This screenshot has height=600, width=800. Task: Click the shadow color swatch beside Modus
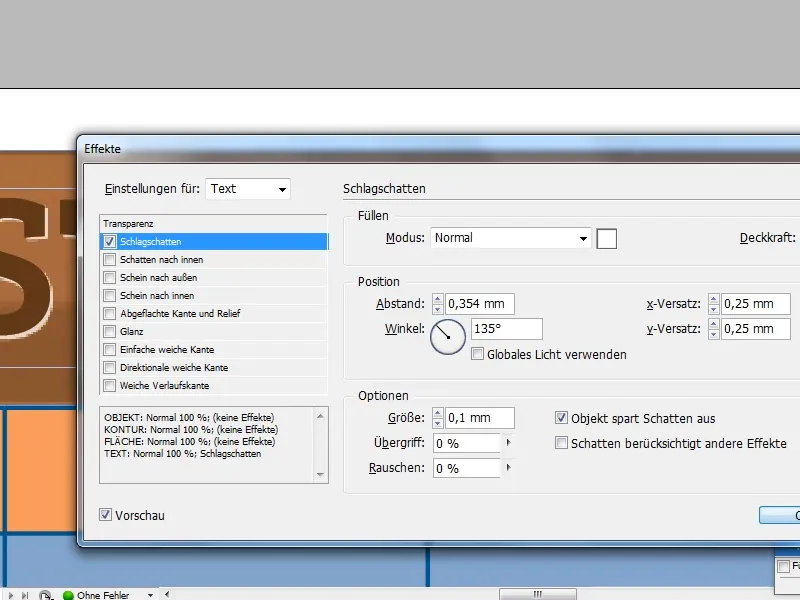tap(607, 239)
